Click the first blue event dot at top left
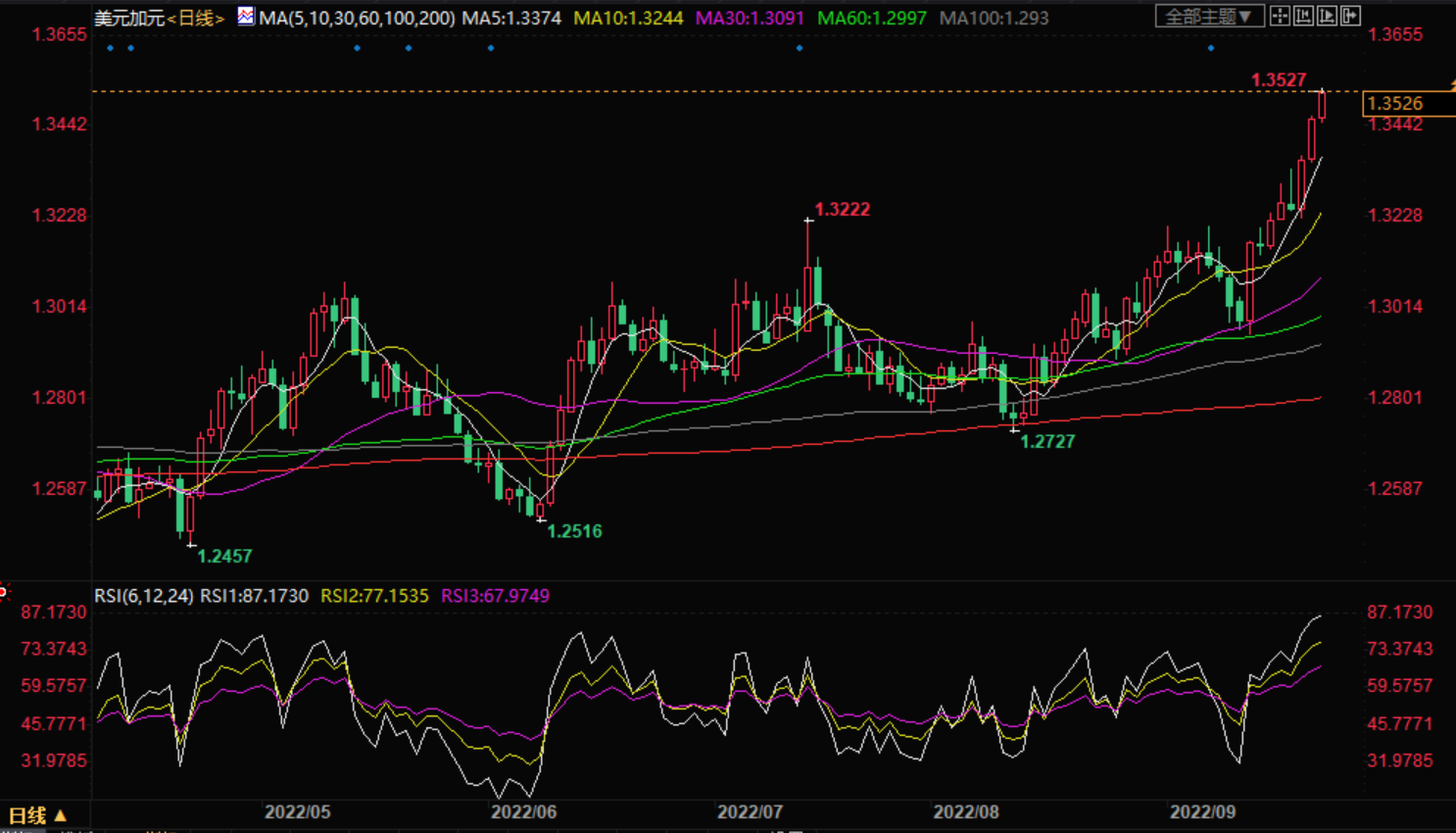The width and height of the screenshot is (1456, 833). pos(111,48)
